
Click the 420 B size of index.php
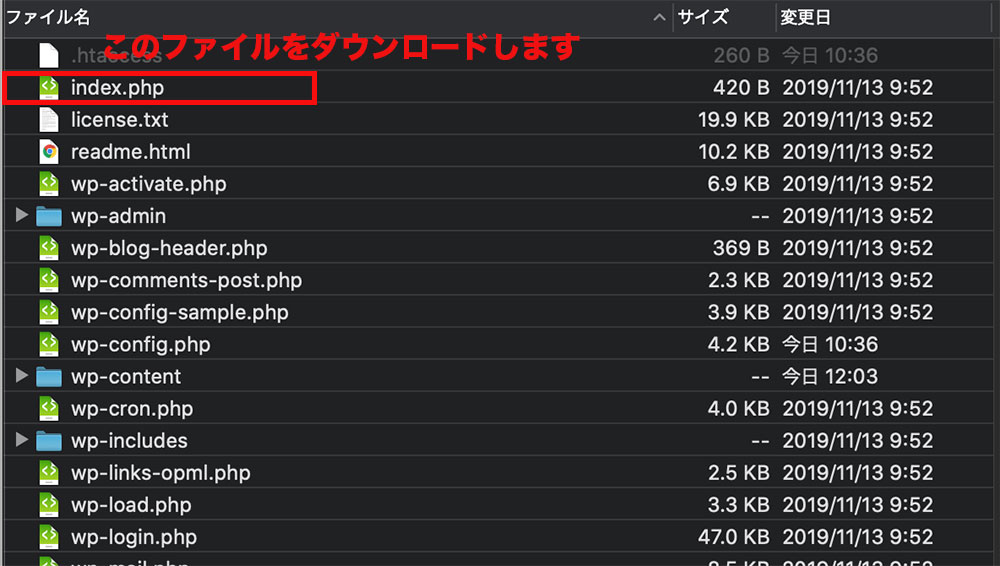click(741, 87)
